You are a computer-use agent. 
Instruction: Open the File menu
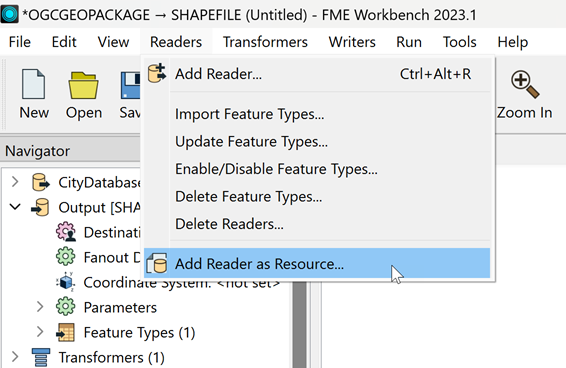click(19, 42)
